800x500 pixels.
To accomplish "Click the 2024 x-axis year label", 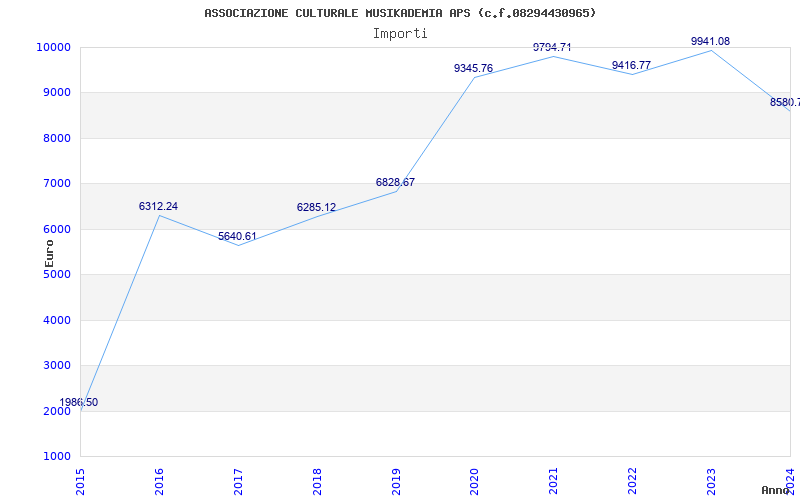I will point(790,481).
